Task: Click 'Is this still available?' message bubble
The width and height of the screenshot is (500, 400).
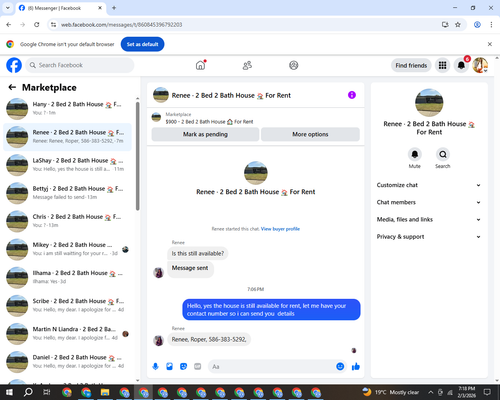Action: (x=198, y=253)
